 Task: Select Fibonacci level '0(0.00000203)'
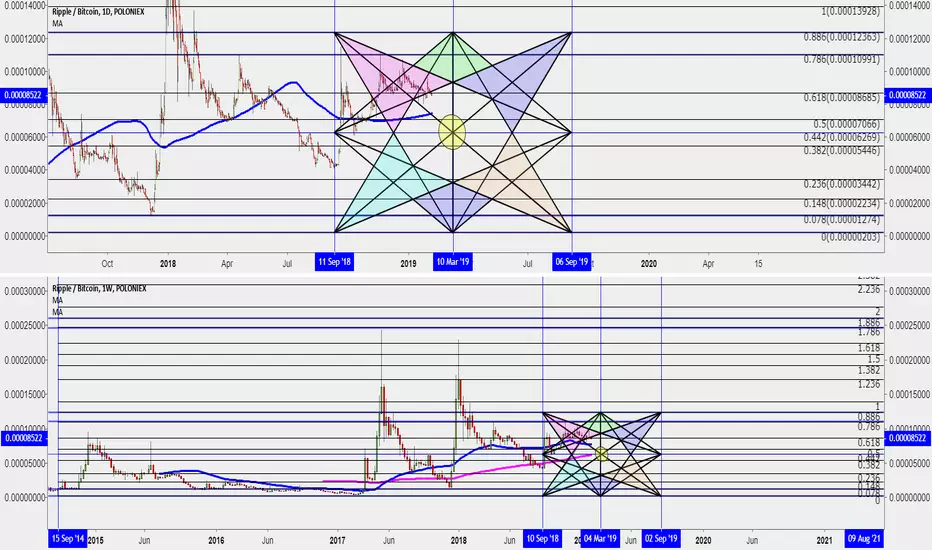tap(851, 237)
